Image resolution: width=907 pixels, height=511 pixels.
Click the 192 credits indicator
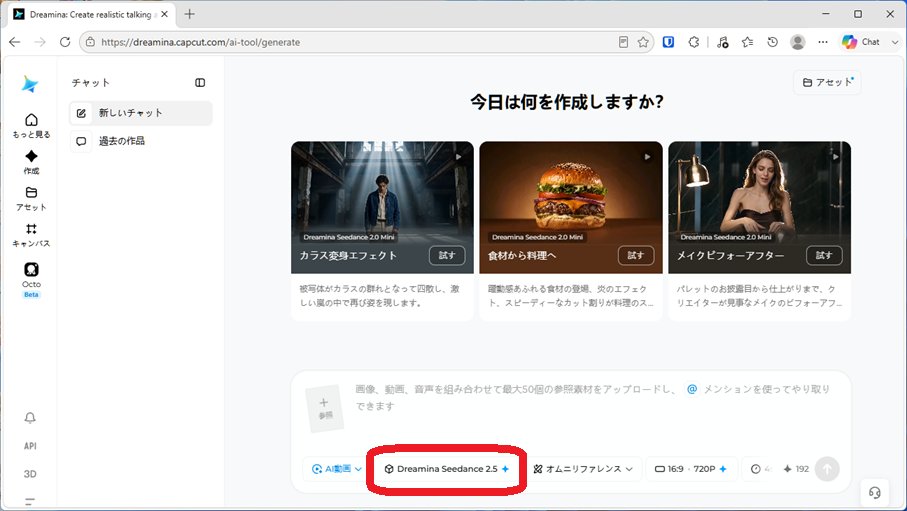796,469
